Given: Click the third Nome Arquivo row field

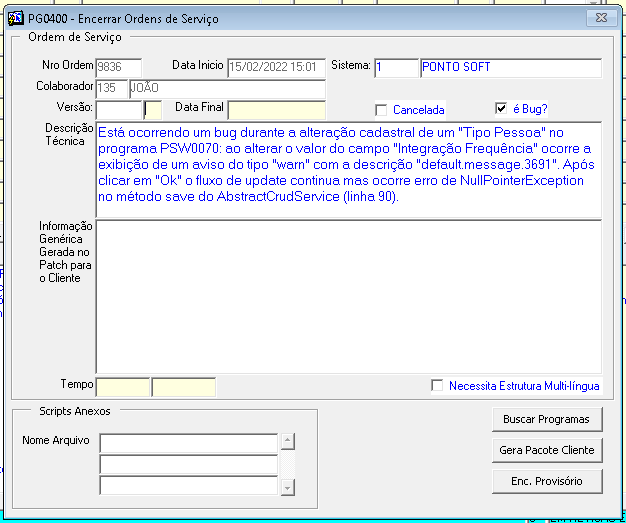Looking at the screenshot, I should (188, 485).
